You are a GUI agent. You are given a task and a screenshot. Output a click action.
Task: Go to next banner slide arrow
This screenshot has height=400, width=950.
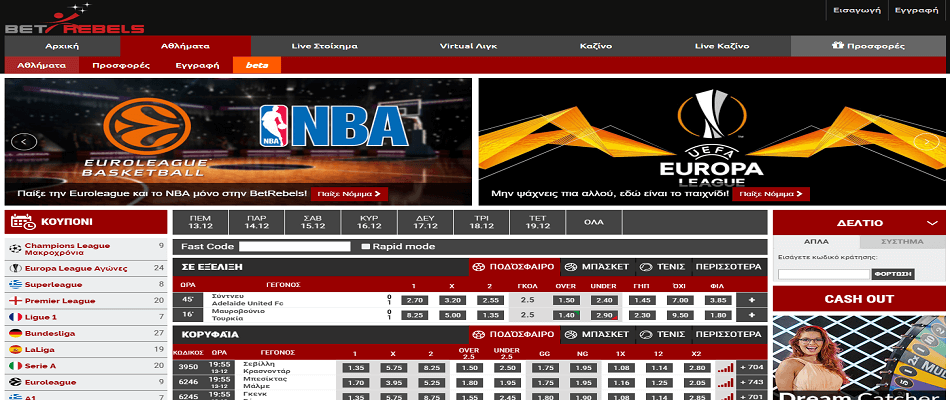926,142
